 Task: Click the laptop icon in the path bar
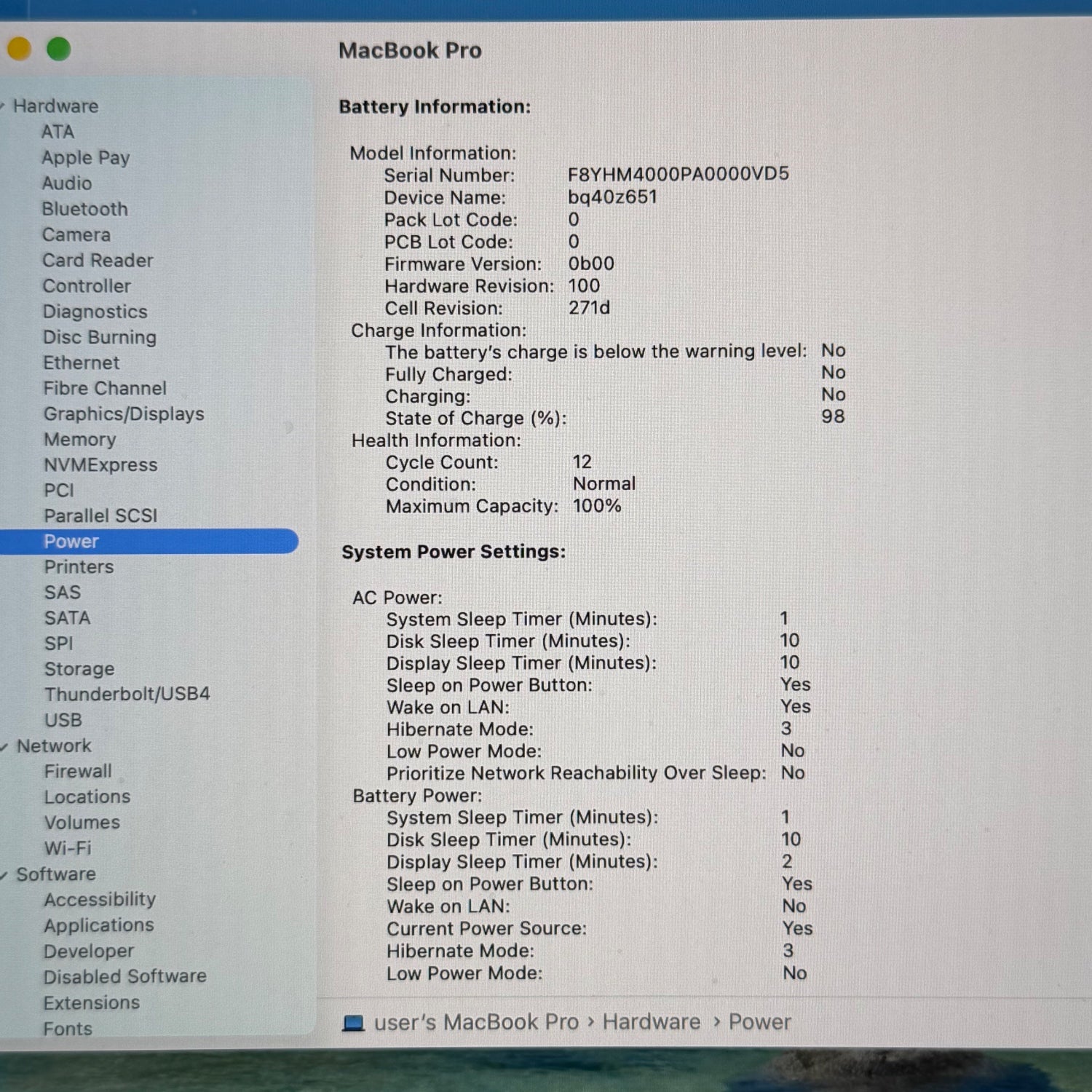(x=353, y=1023)
